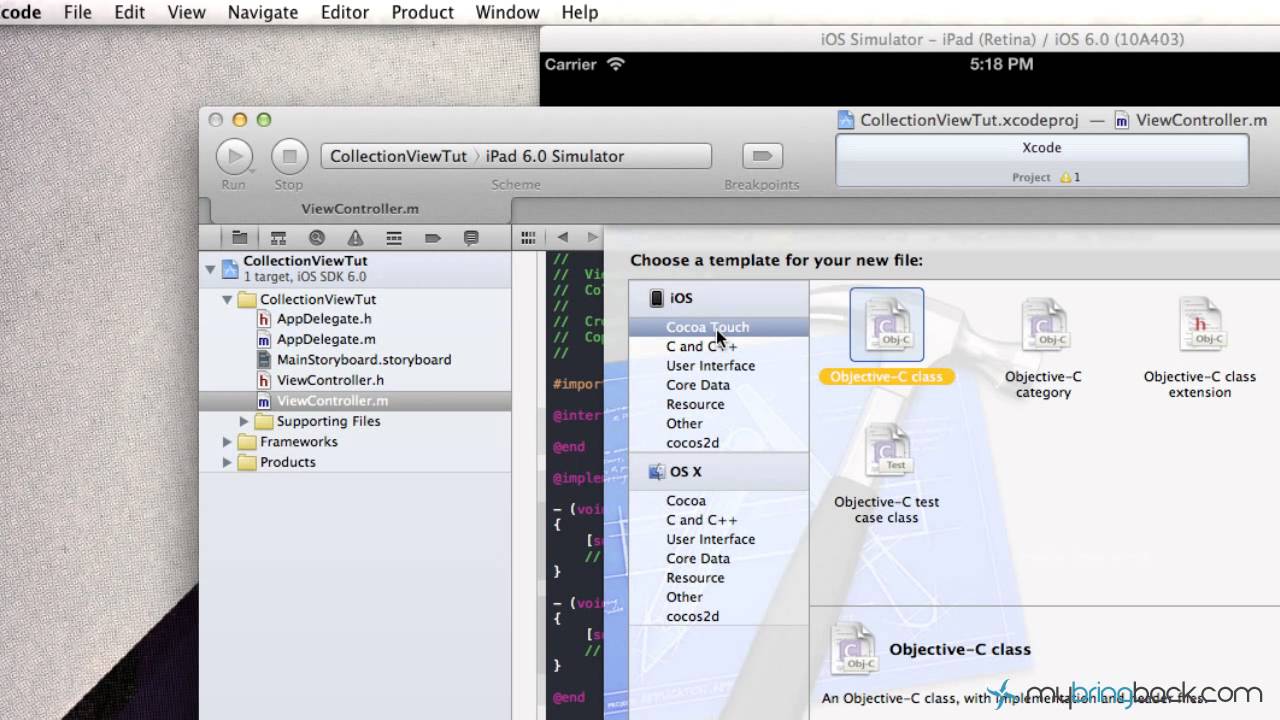Click the iOS section header
This screenshot has height=720, width=1280.
[718, 298]
